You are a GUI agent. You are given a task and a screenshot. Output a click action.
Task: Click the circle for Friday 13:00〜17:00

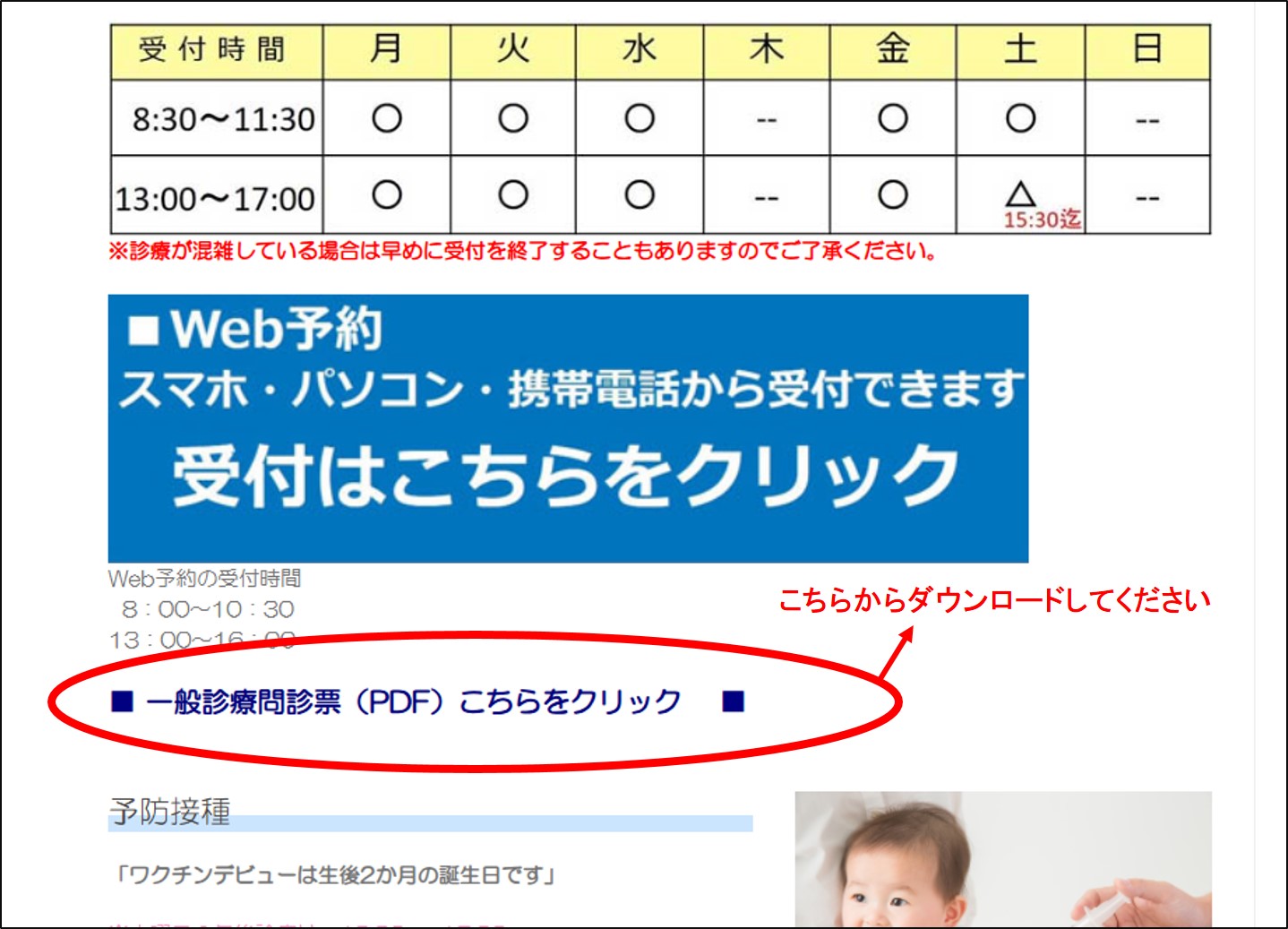pos(892,195)
